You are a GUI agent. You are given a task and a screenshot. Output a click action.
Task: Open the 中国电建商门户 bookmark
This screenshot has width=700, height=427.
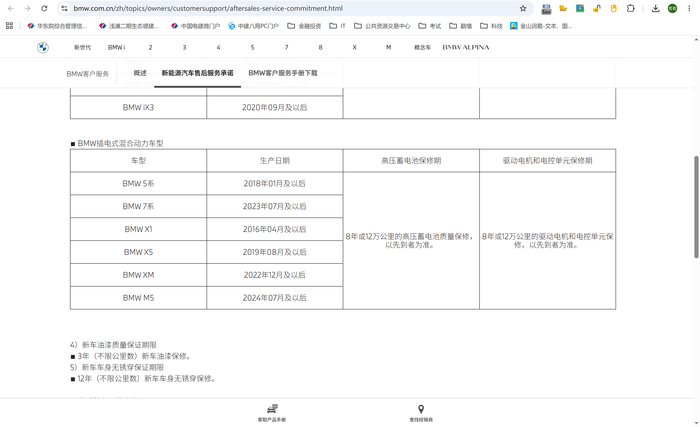[196, 26]
